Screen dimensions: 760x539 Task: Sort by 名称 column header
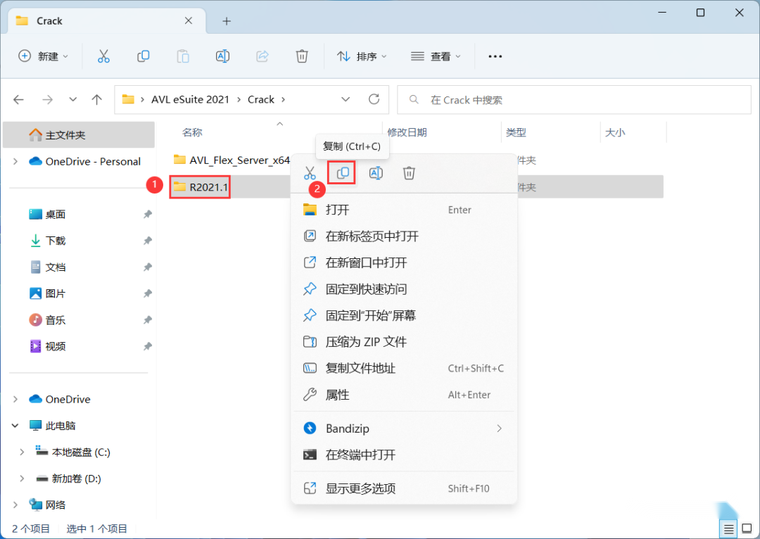(x=192, y=132)
